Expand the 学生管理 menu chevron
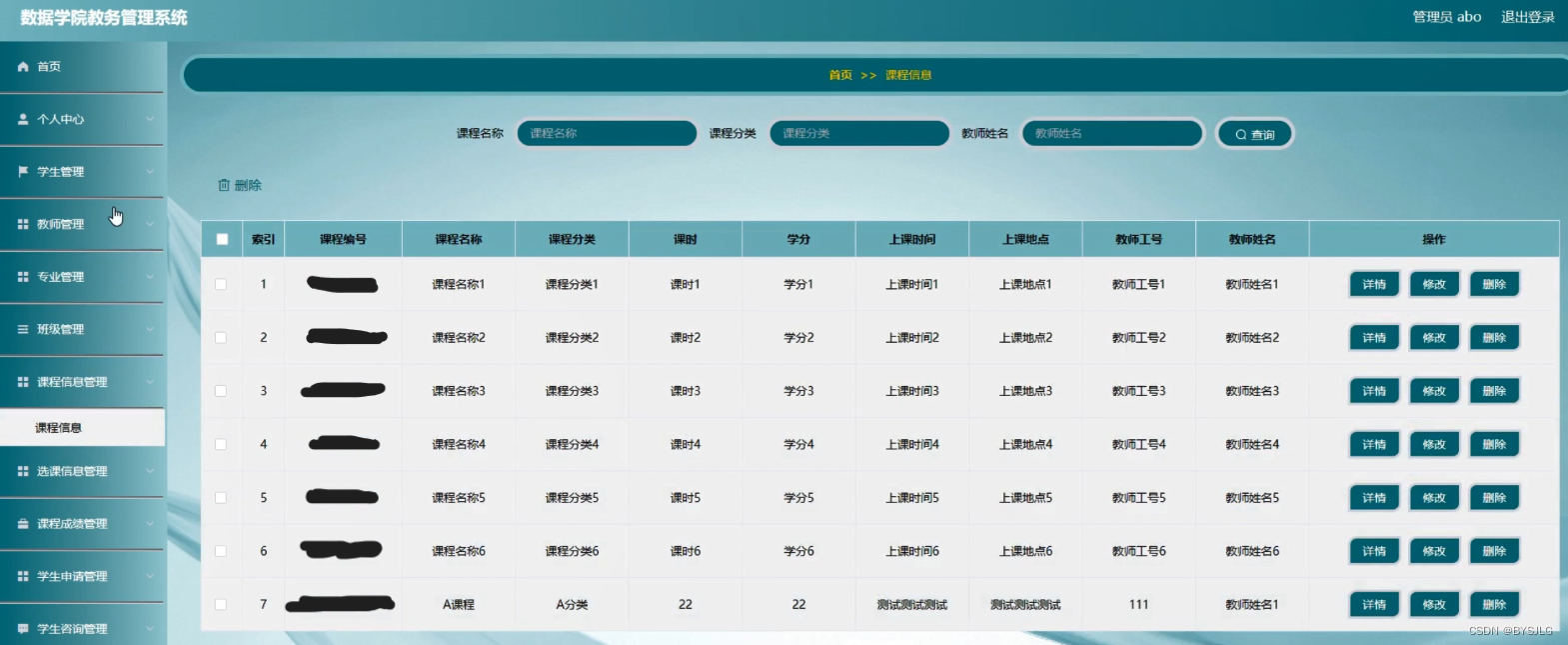This screenshot has width=1568, height=645. click(150, 172)
